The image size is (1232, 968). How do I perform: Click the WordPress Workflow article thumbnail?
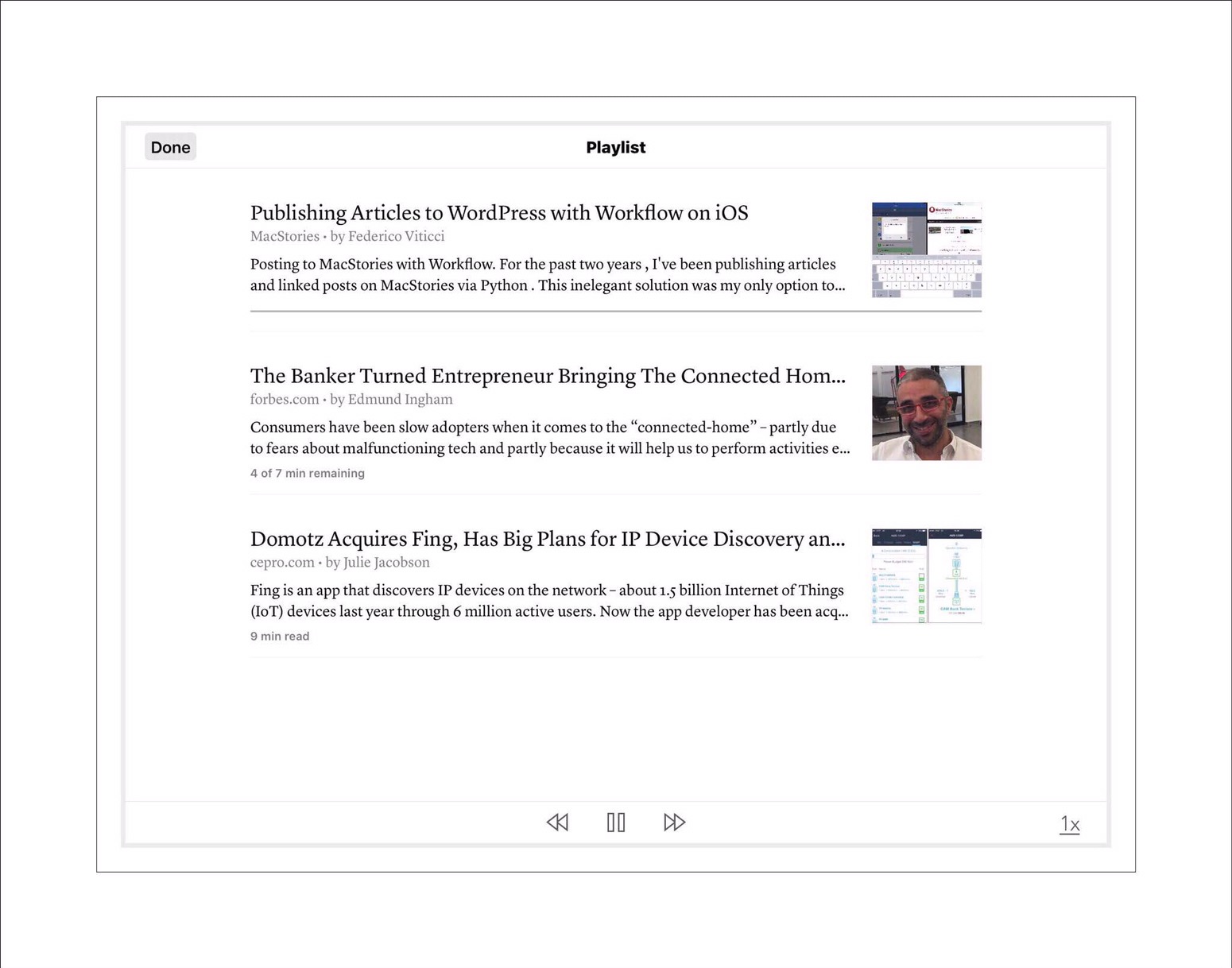926,250
